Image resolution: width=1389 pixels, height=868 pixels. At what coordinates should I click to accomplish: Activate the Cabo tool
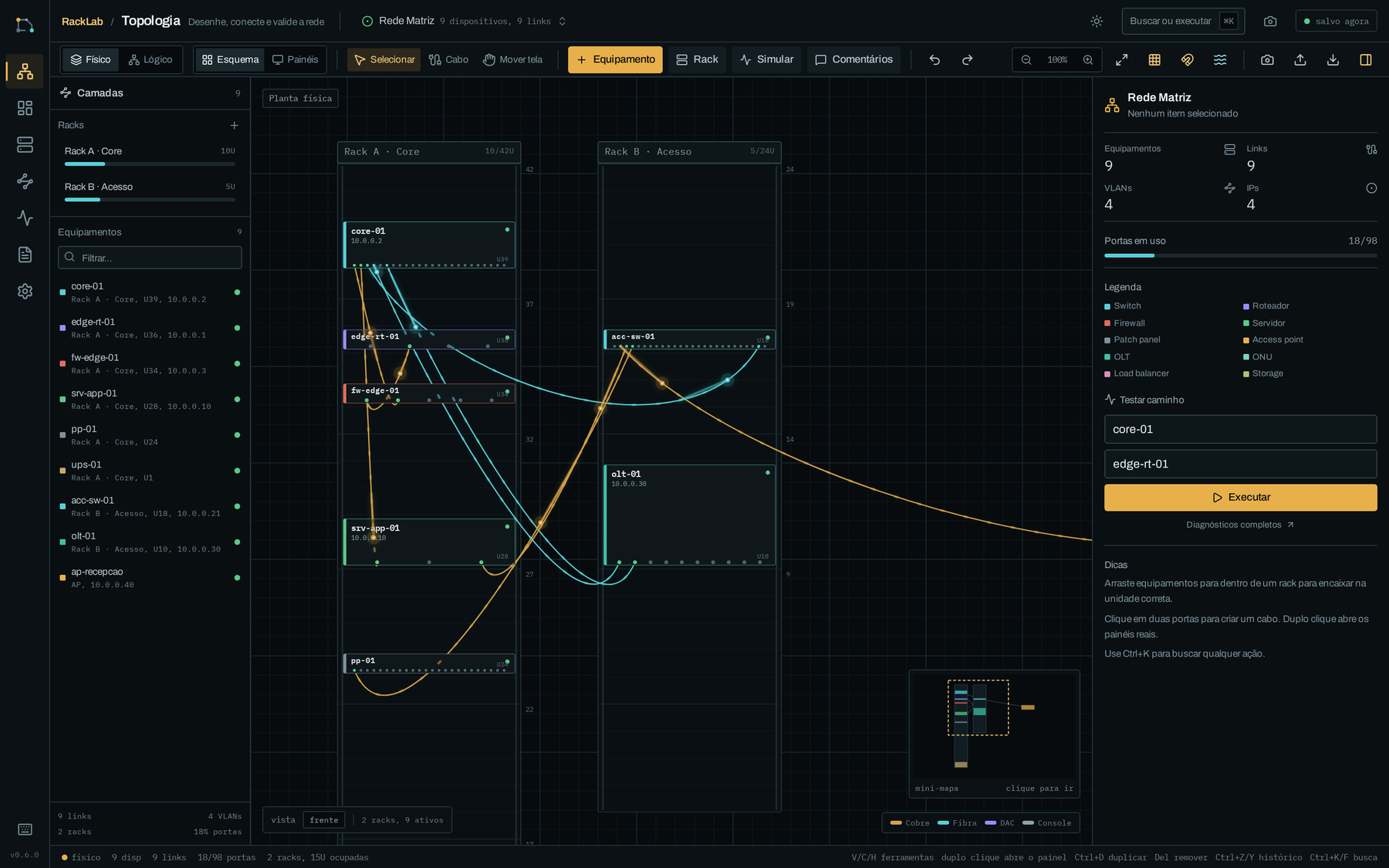click(x=448, y=59)
